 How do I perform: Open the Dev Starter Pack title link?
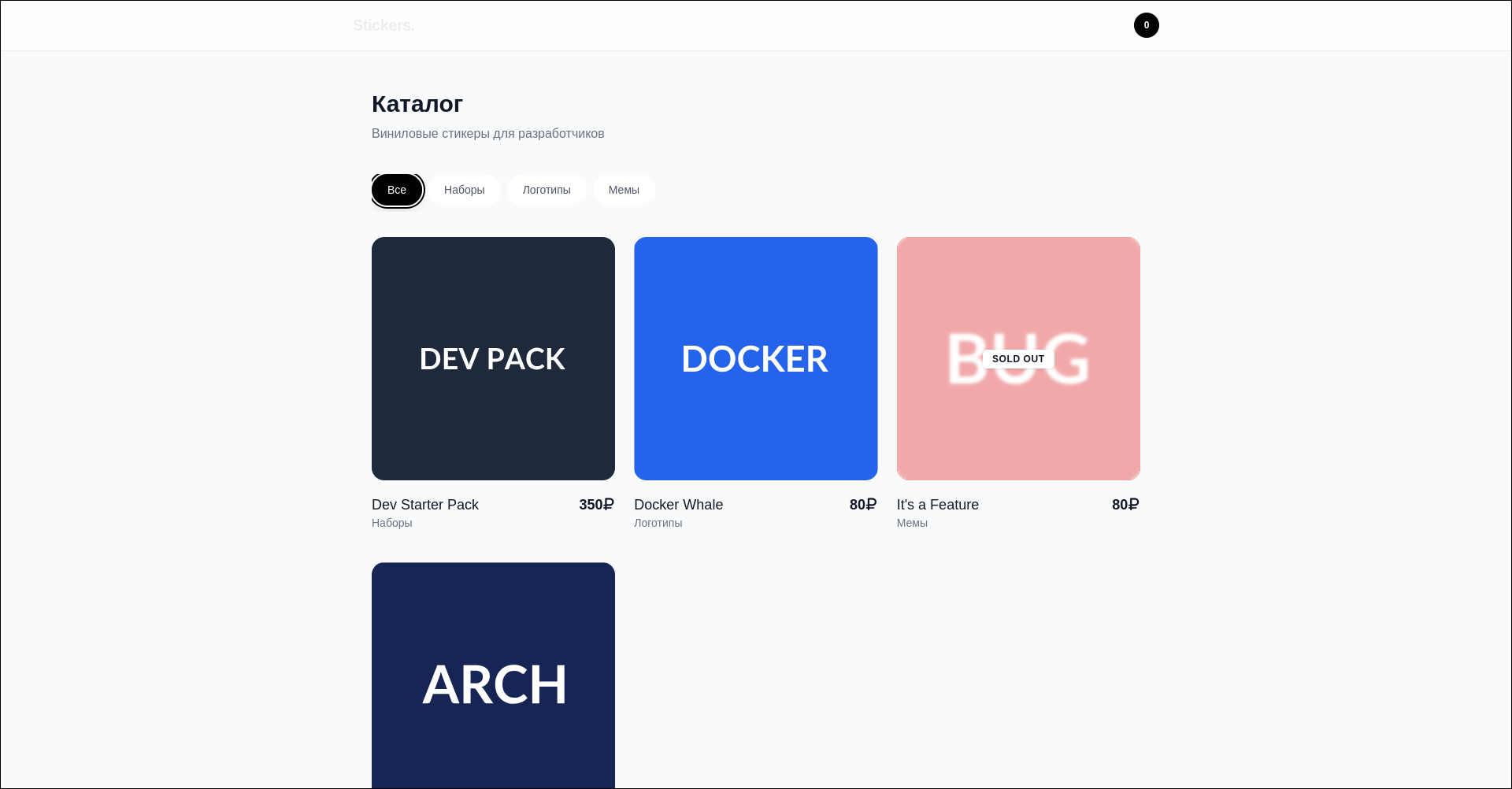(x=425, y=505)
